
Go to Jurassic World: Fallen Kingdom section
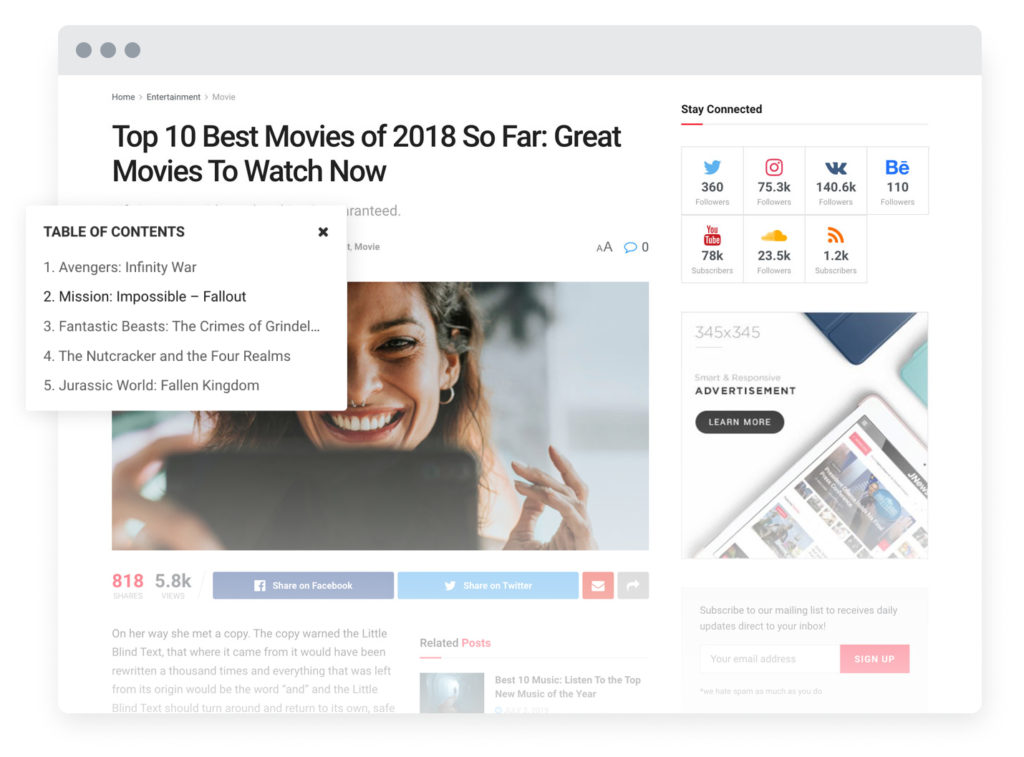click(151, 385)
